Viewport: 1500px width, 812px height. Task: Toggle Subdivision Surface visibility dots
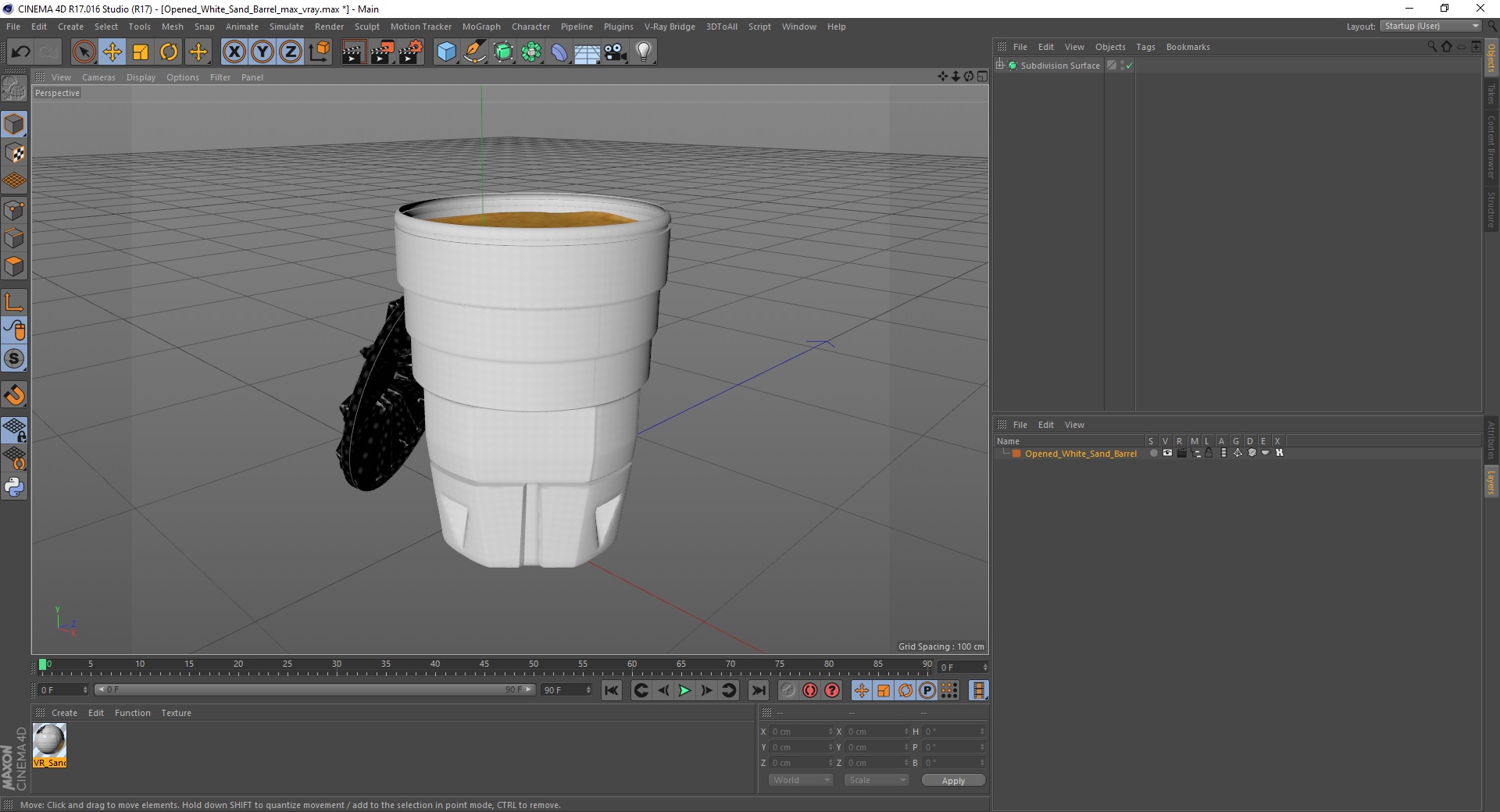pos(1123,66)
